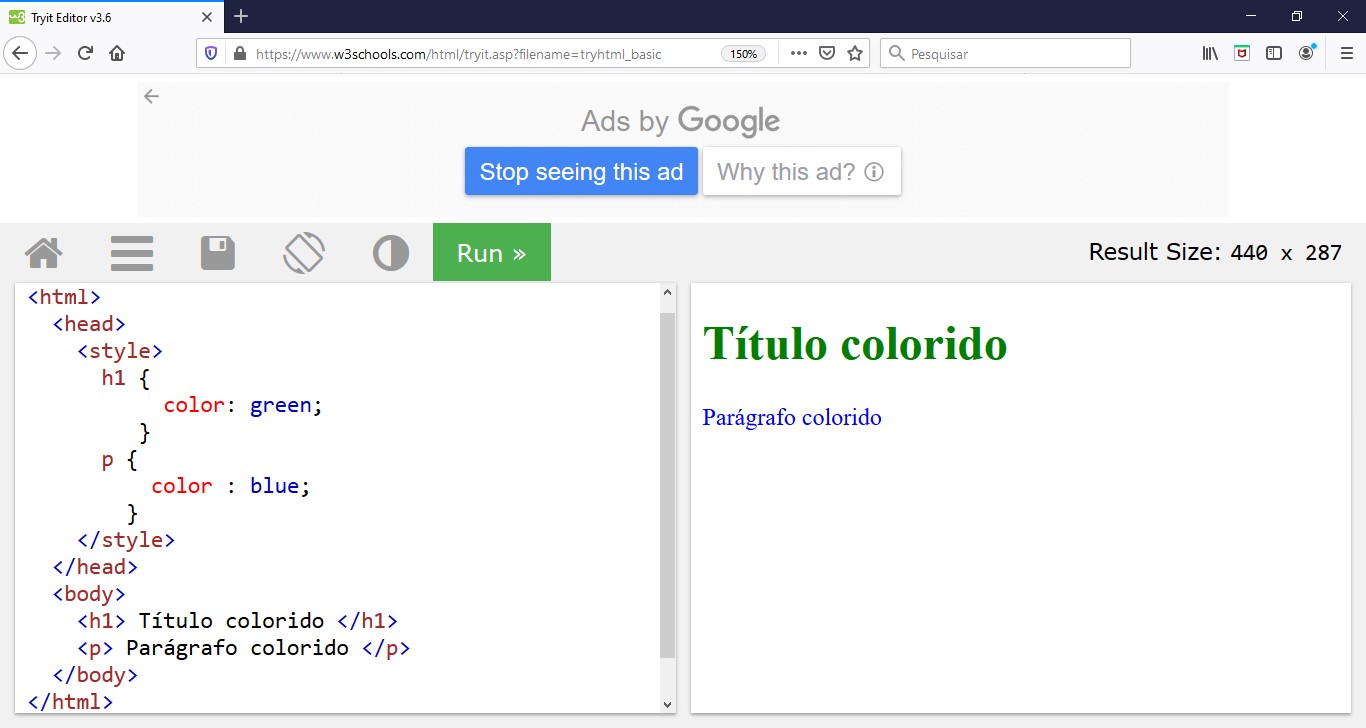Switch to dark mode with the contrast icon

(390, 252)
